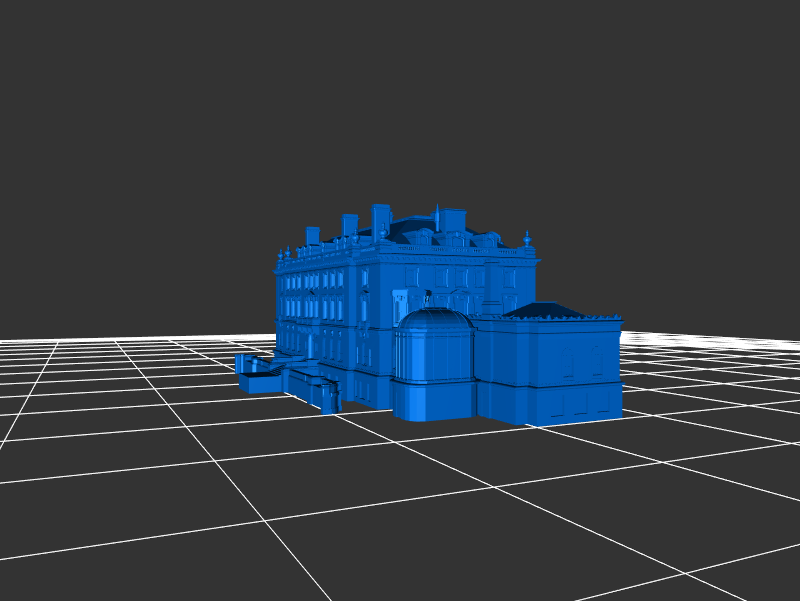Click the urn finial on right roof corner
The height and width of the screenshot is (601, 800).
pyautogui.click(x=527, y=240)
